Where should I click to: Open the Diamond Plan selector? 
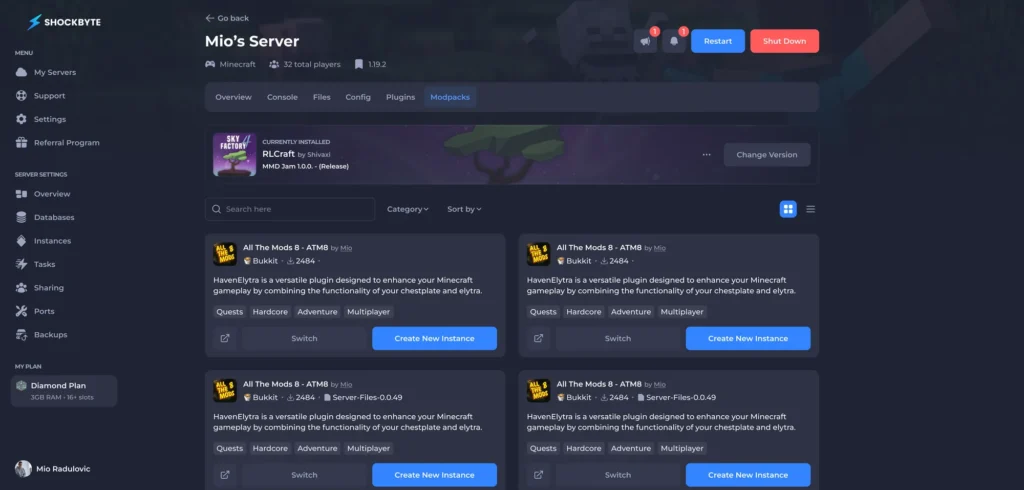[x=64, y=391]
